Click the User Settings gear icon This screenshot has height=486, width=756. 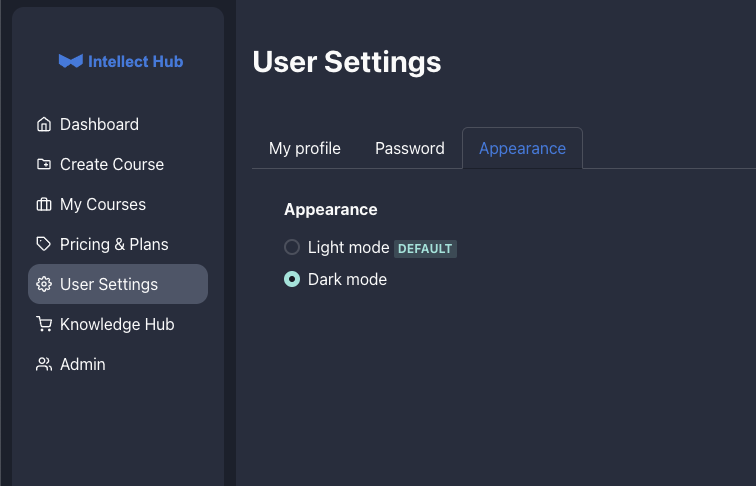click(43, 284)
